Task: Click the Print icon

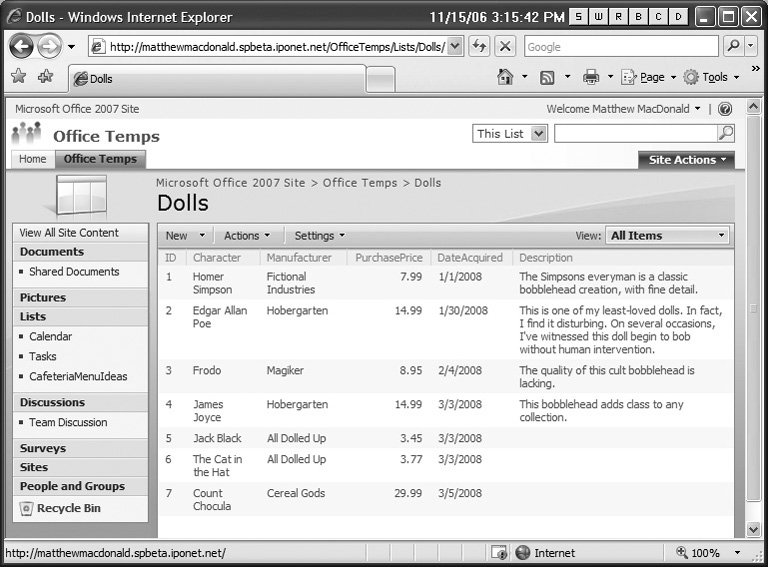Action: [591, 77]
